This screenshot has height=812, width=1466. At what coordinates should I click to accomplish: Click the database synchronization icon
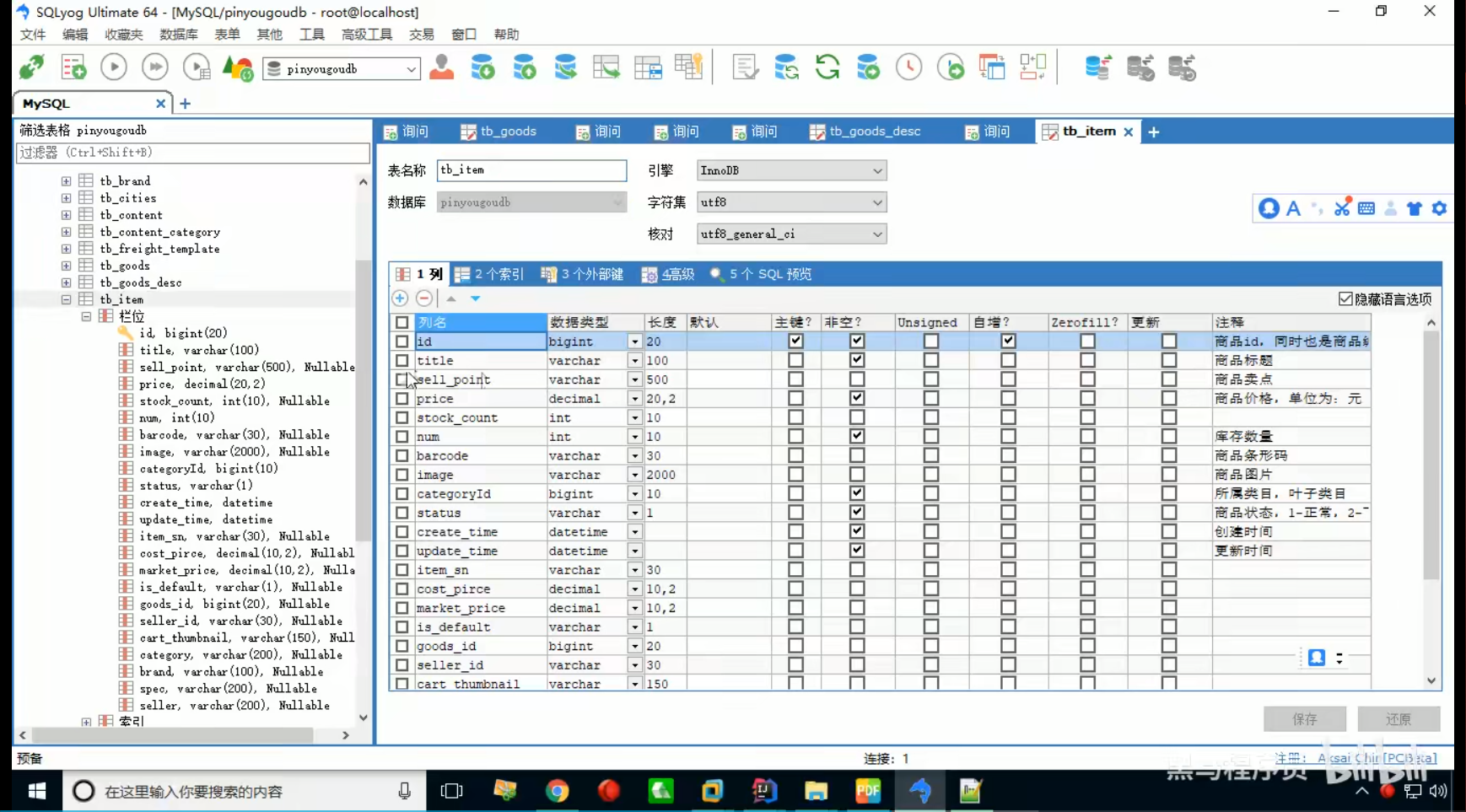click(x=1098, y=67)
